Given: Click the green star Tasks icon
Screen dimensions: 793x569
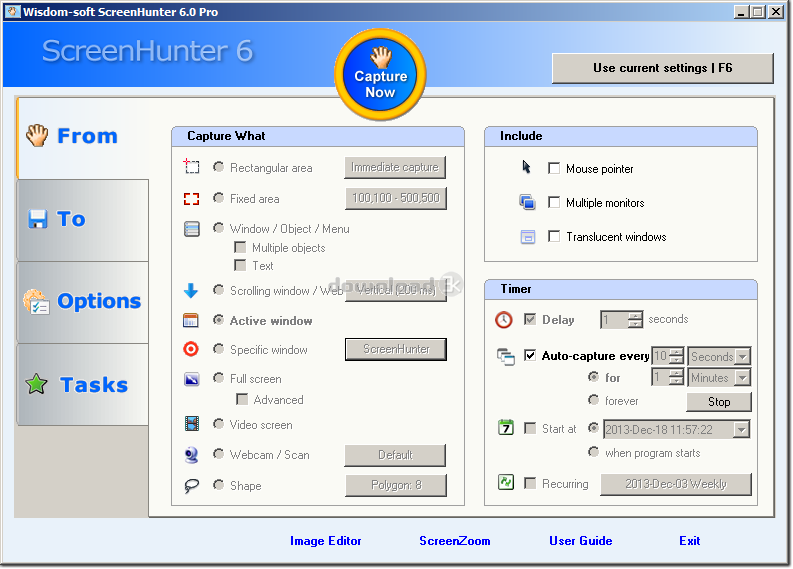Looking at the screenshot, I should click(x=36, y=384).
